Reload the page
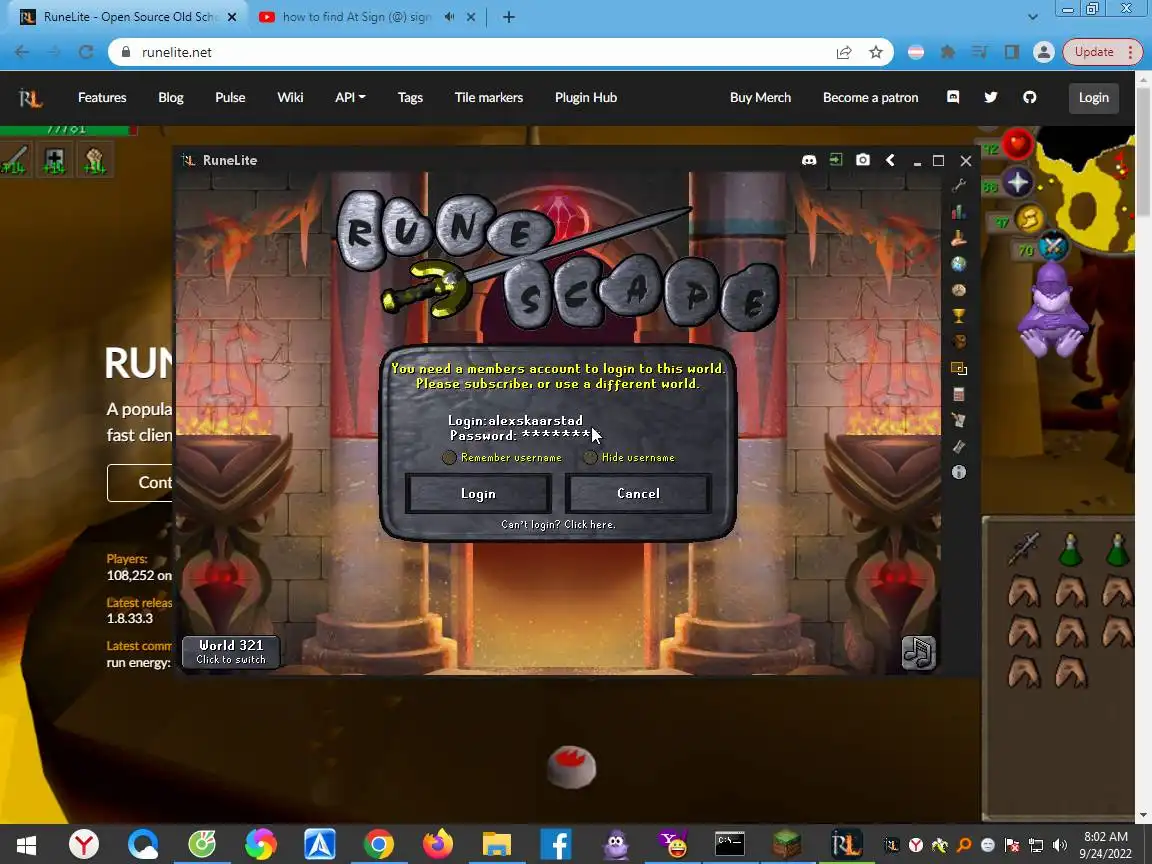1152x864 pixels. (86, 51)
